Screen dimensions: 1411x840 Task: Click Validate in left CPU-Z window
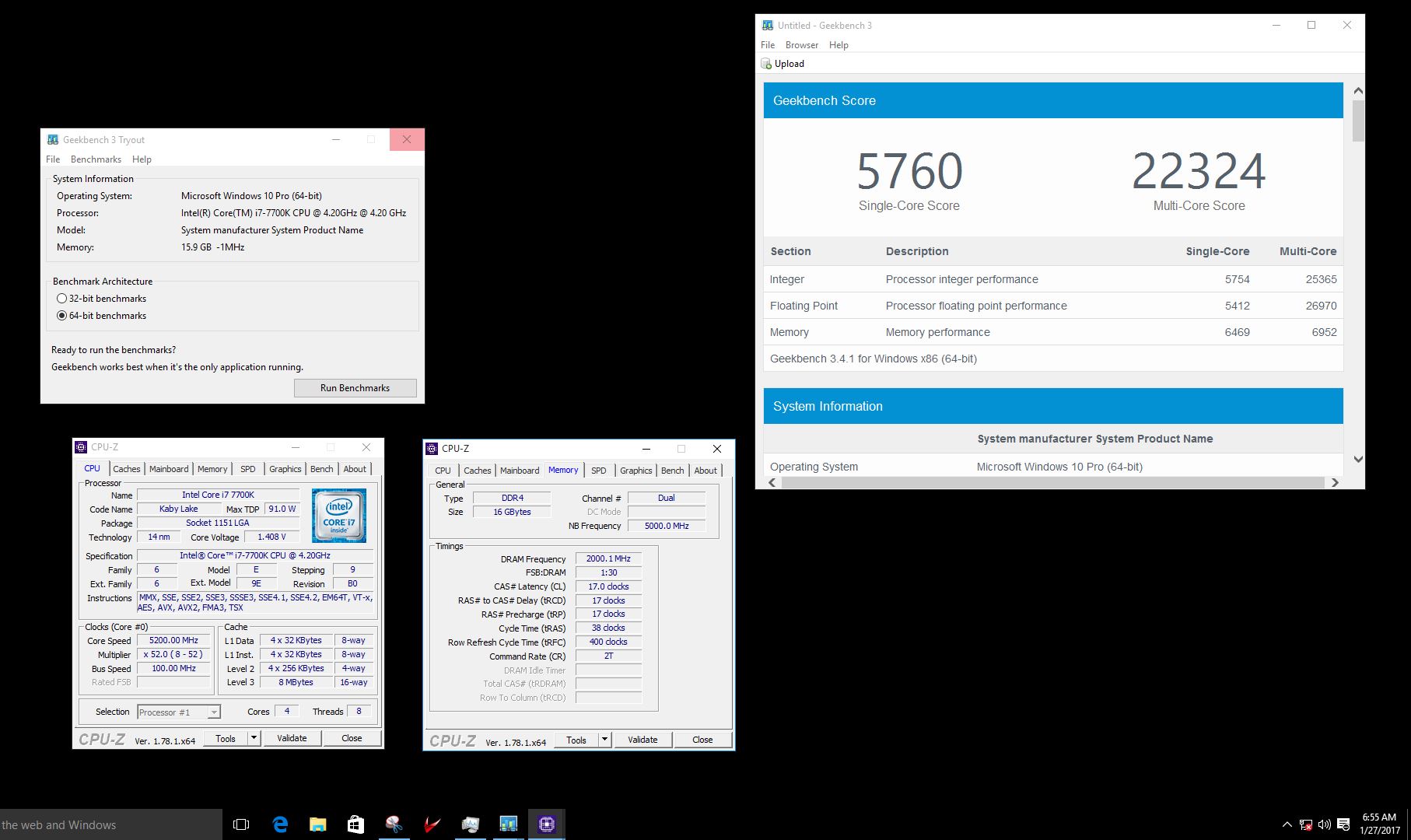pos(292,738)
